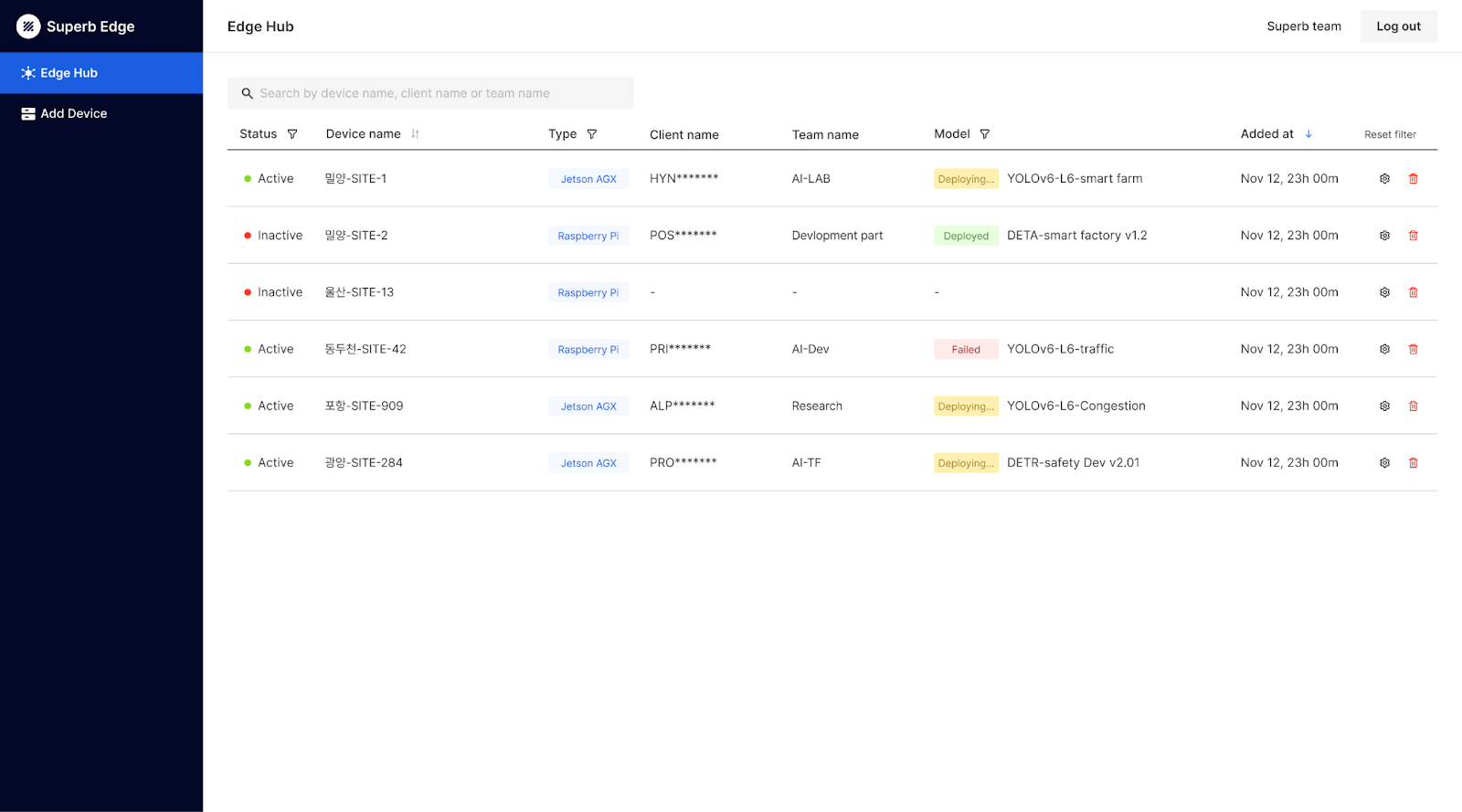Click model name DETR-safety Dev v2.01
1462x812 pixels.
point(1073,463)
